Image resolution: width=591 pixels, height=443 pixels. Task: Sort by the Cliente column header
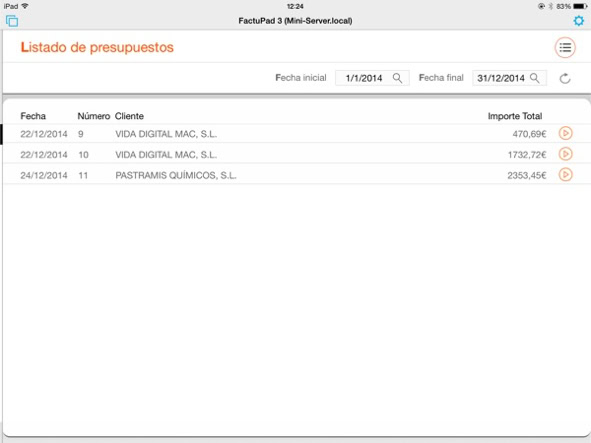tap(129, 116)
